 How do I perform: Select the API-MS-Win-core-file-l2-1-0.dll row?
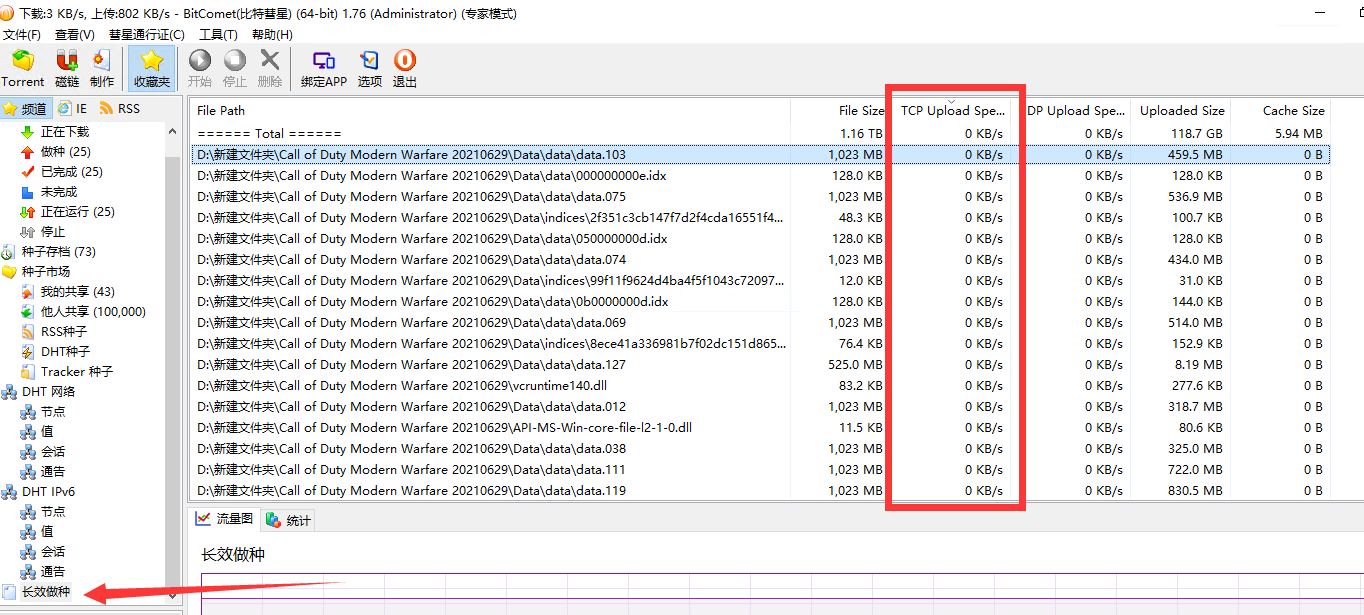click(x=760, y=427)
